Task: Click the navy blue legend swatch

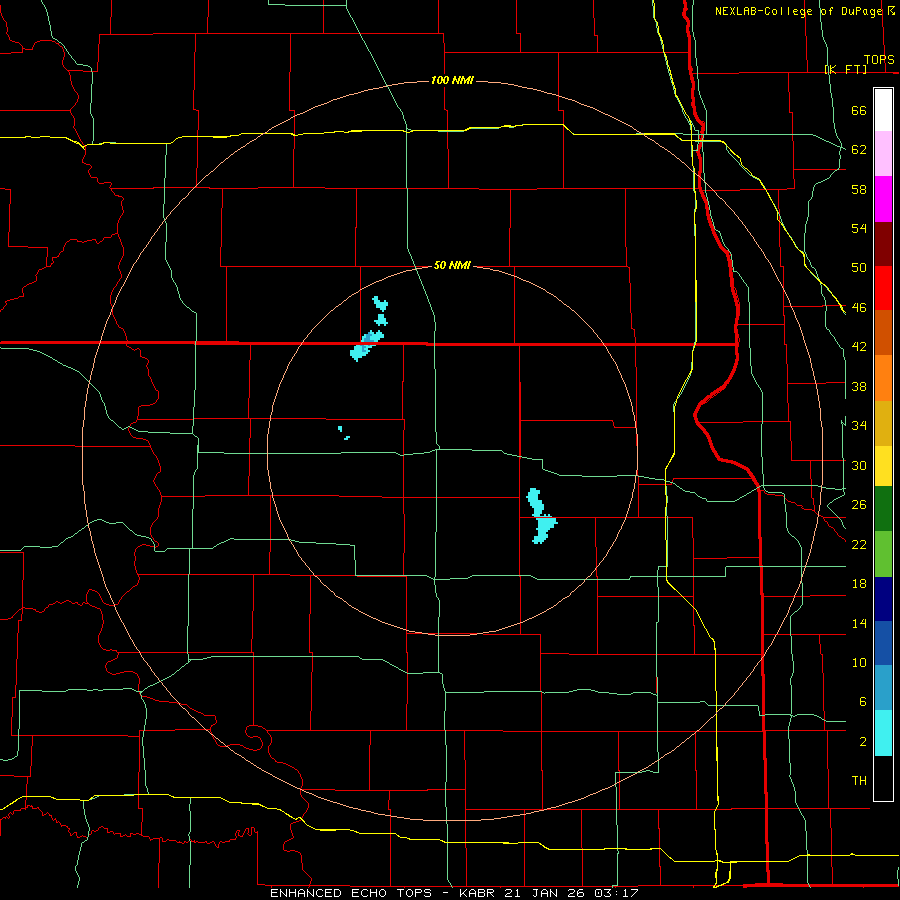Action: (x=883, y=599)
